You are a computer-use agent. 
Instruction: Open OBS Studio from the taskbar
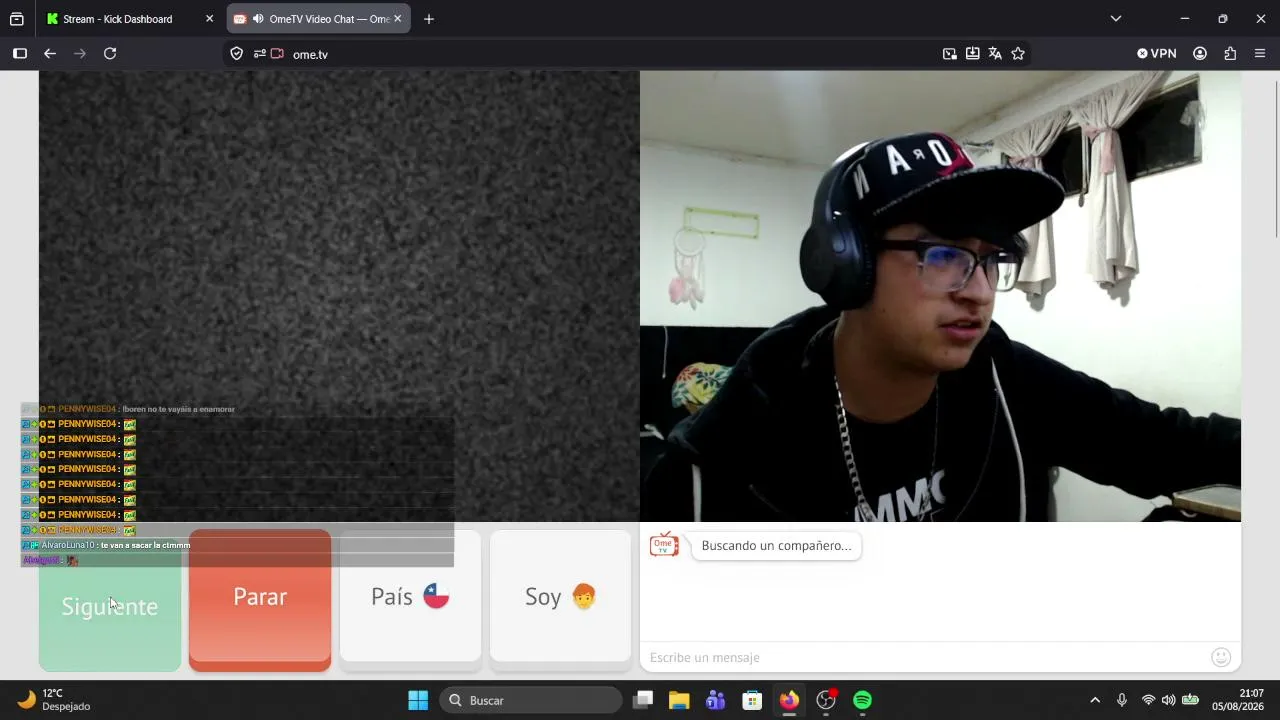click(826, 700)
